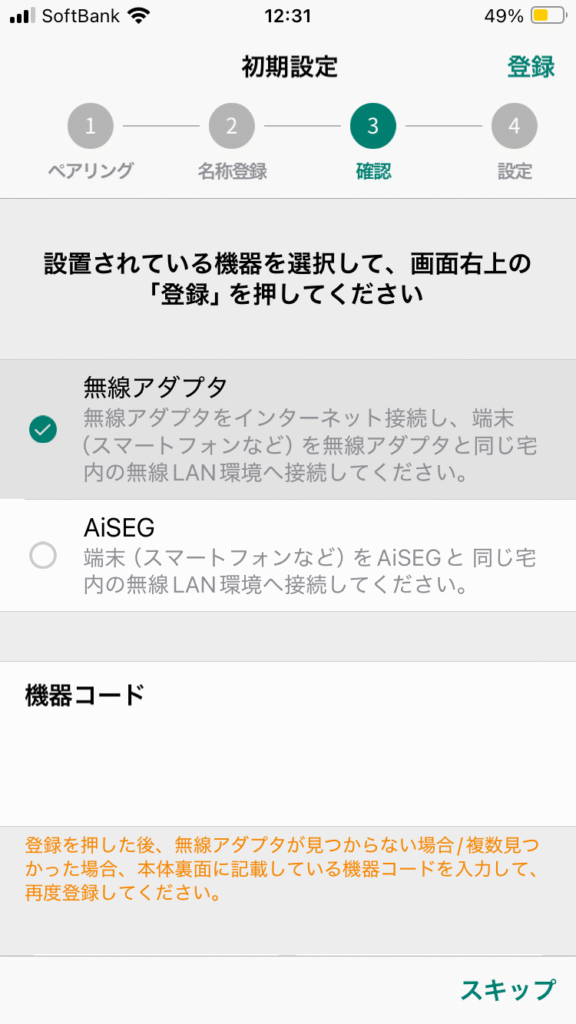The height and width of the screenshot is (1024, 576).
Task: Select the AiSEG radio button
Action: pos(43,556)
